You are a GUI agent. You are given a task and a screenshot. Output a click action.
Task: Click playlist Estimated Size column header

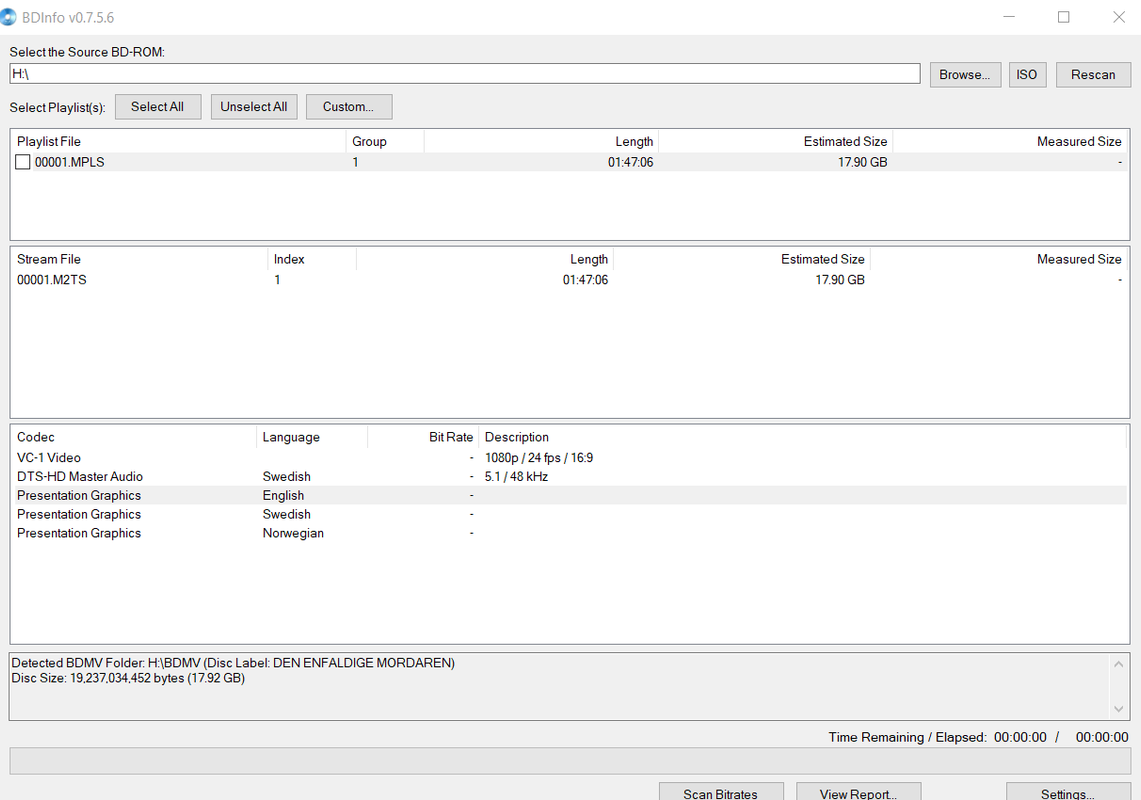click(775, 141)
